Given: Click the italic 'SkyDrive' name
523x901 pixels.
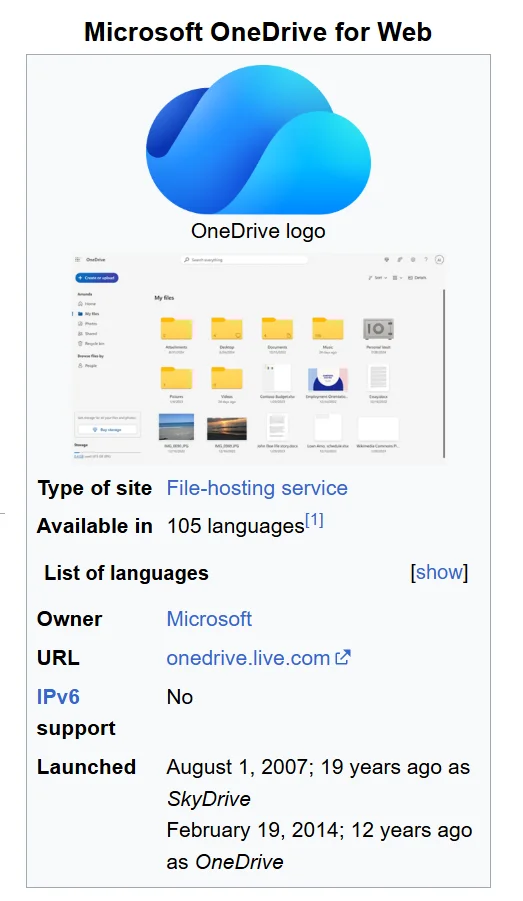Looking at the screenshot, I should tap(209, 799).
